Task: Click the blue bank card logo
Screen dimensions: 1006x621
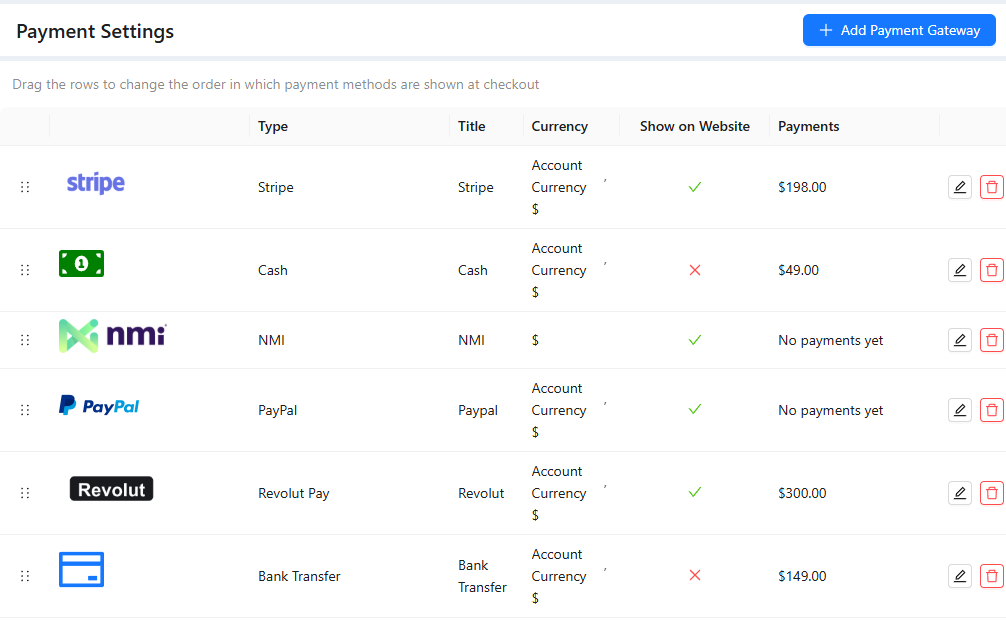Action: click(x=81, y=570)
